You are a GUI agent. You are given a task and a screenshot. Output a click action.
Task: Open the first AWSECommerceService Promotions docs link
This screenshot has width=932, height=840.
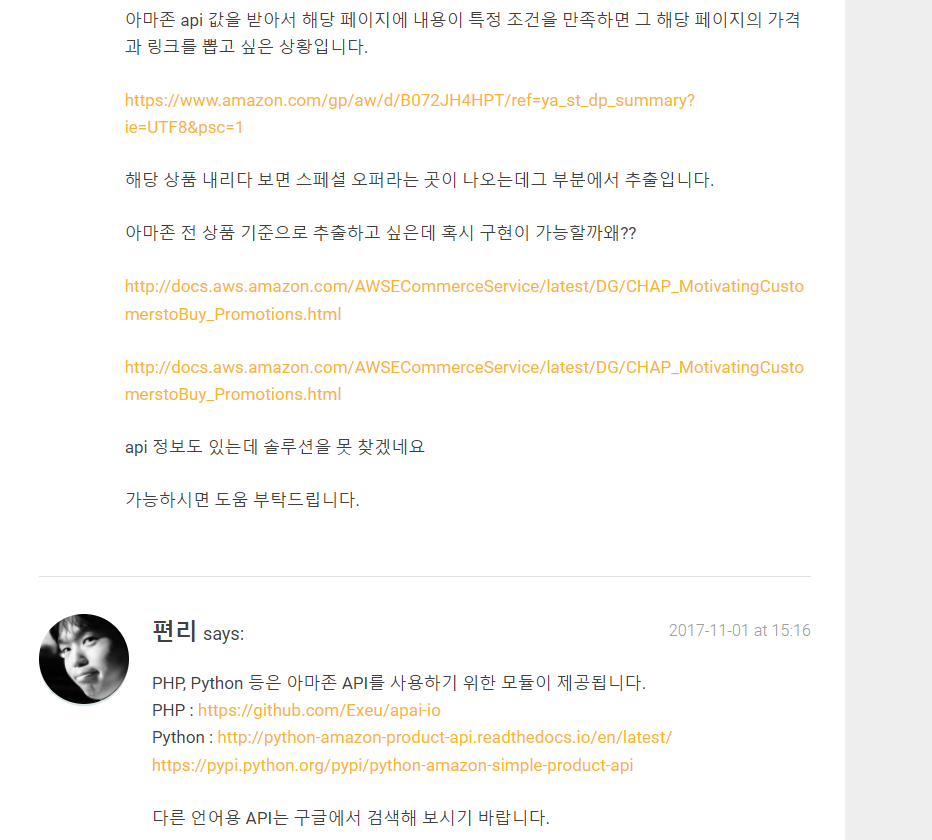click(x=464, y=300)
